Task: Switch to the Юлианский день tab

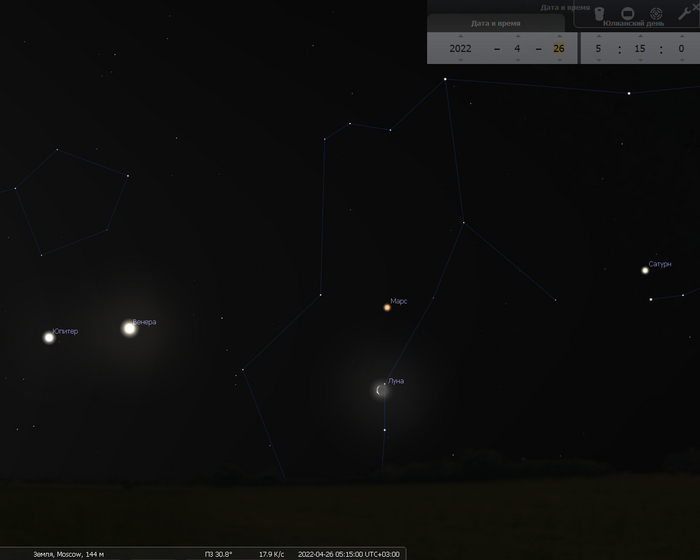Action: coord(633,23)
